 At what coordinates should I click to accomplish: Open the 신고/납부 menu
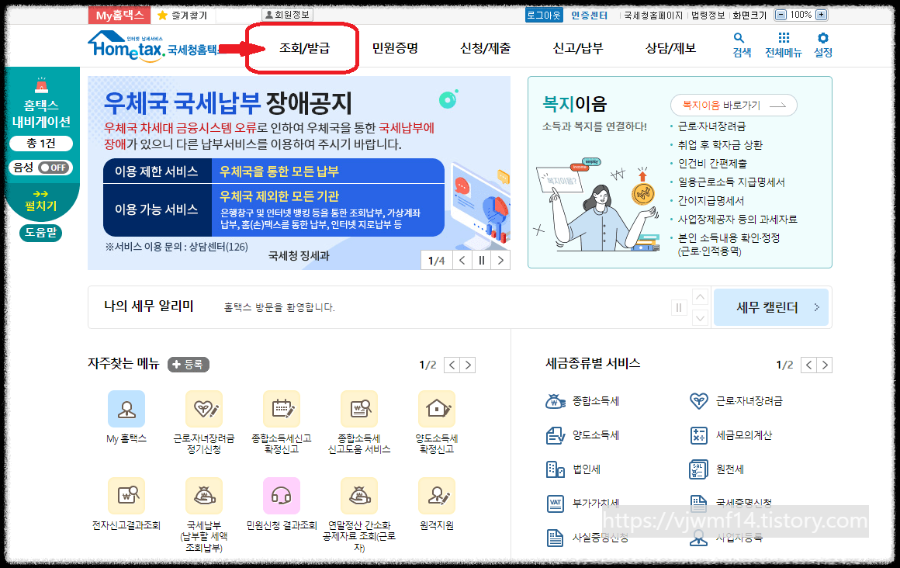(x=577, y=48)
